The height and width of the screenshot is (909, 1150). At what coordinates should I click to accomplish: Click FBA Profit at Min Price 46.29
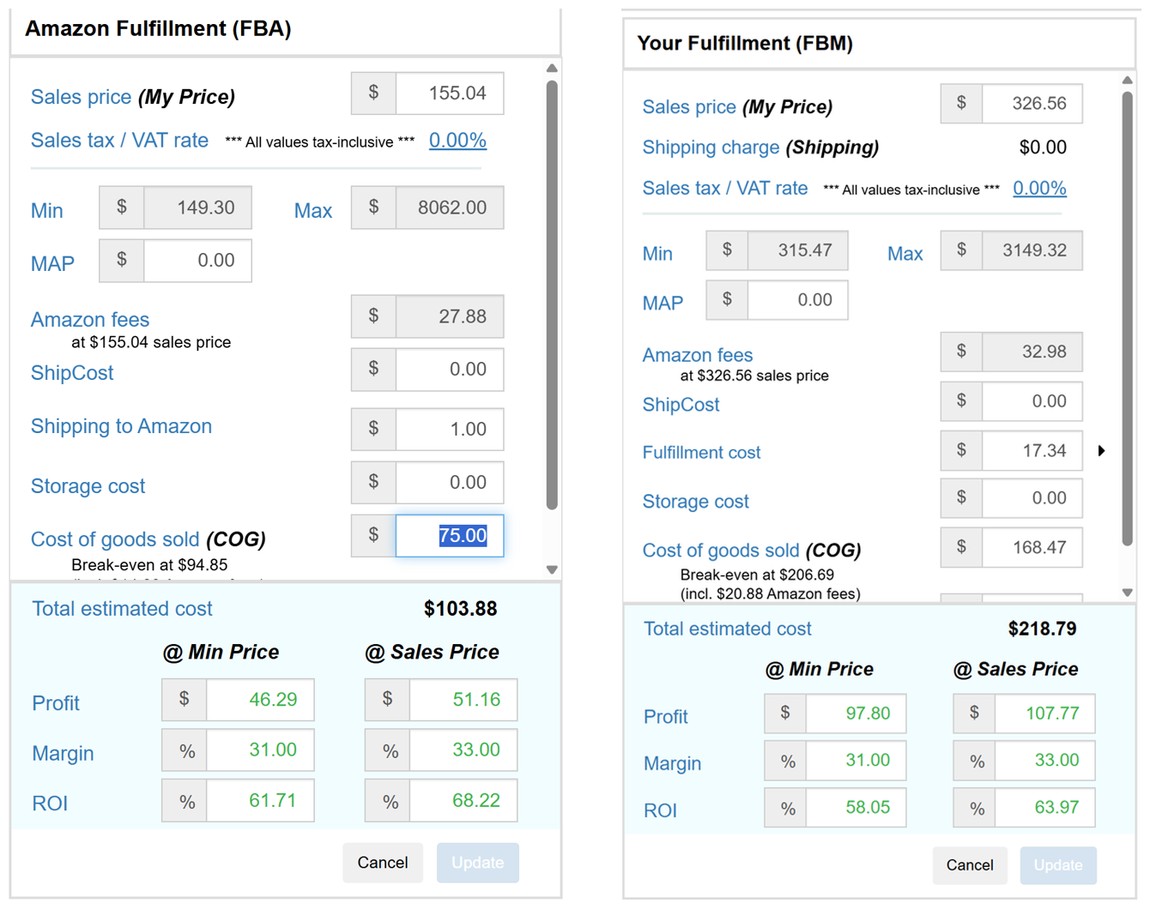coord(260,700)
